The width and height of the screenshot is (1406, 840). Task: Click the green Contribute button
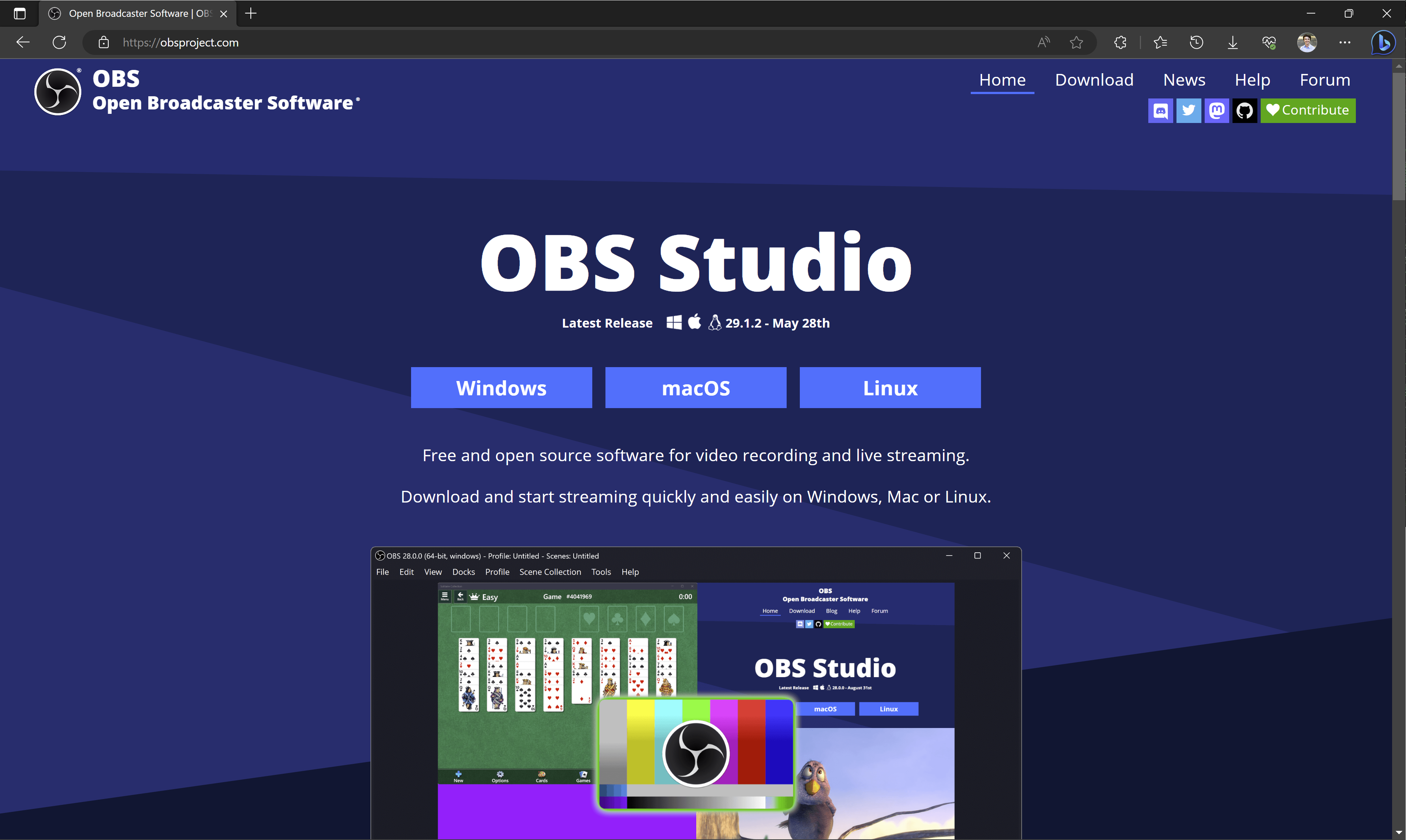tap(1308, 111)
